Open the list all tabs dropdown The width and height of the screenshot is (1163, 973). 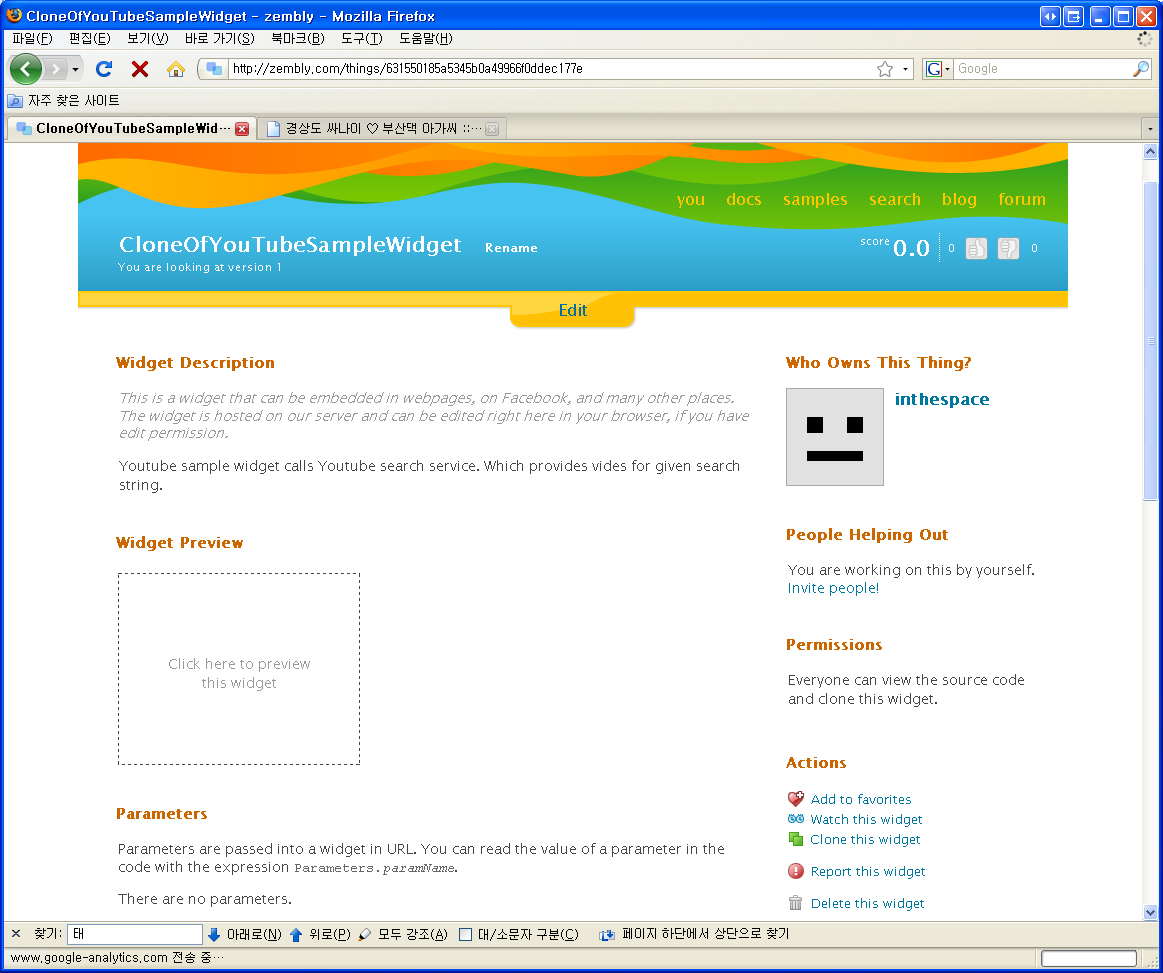coord(1150,129)
